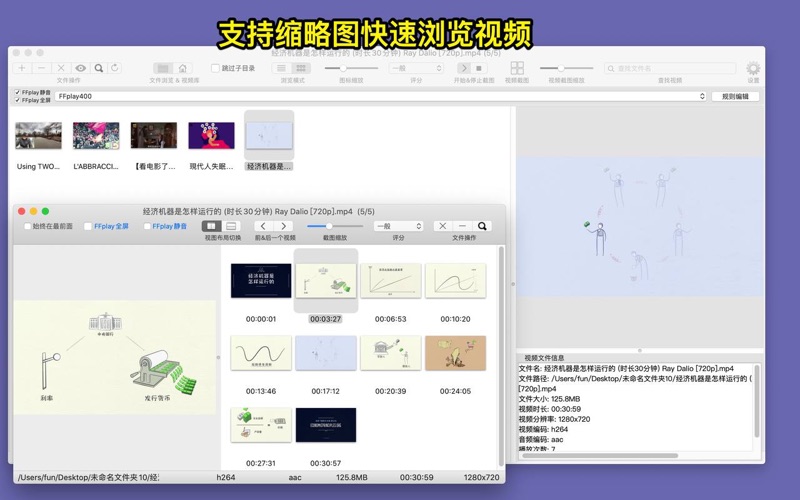The width and height of the screenshot is (800, 500).
Task: Click the refresh arrow icon in main toolbar
Action: click(x=115, y=68)
